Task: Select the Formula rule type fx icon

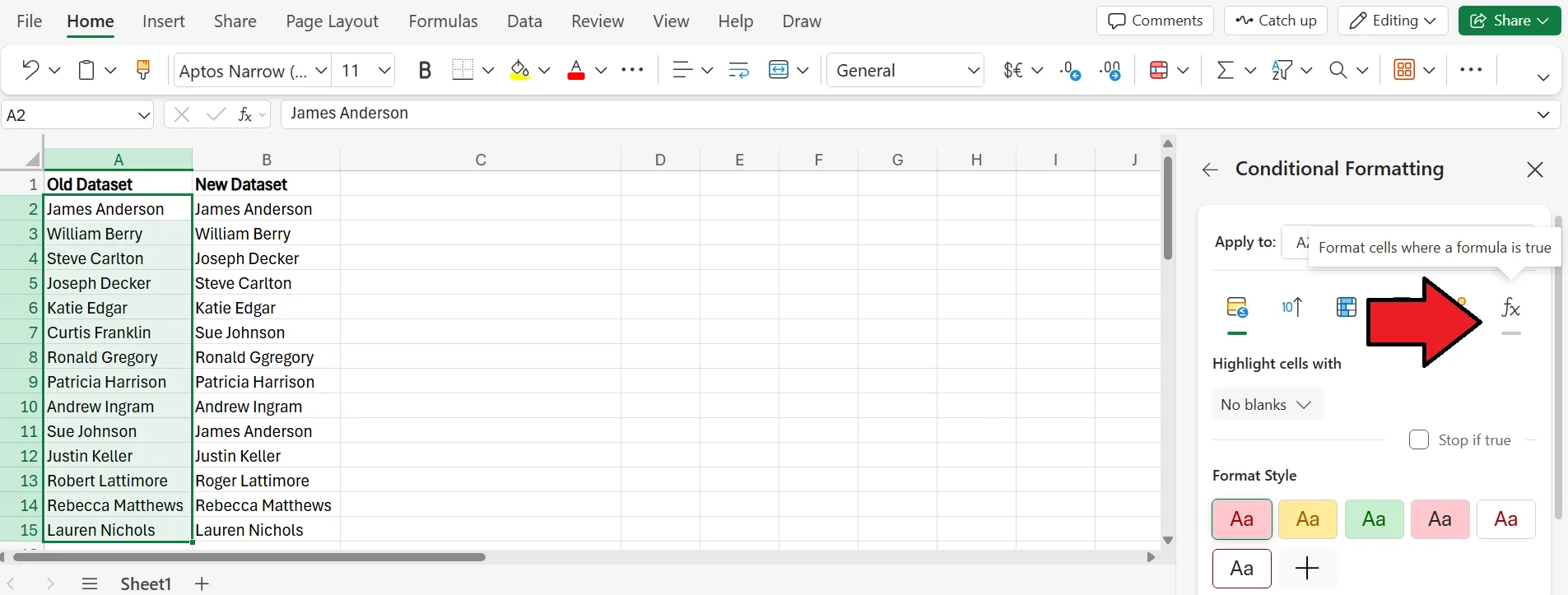Action: 1511,308
